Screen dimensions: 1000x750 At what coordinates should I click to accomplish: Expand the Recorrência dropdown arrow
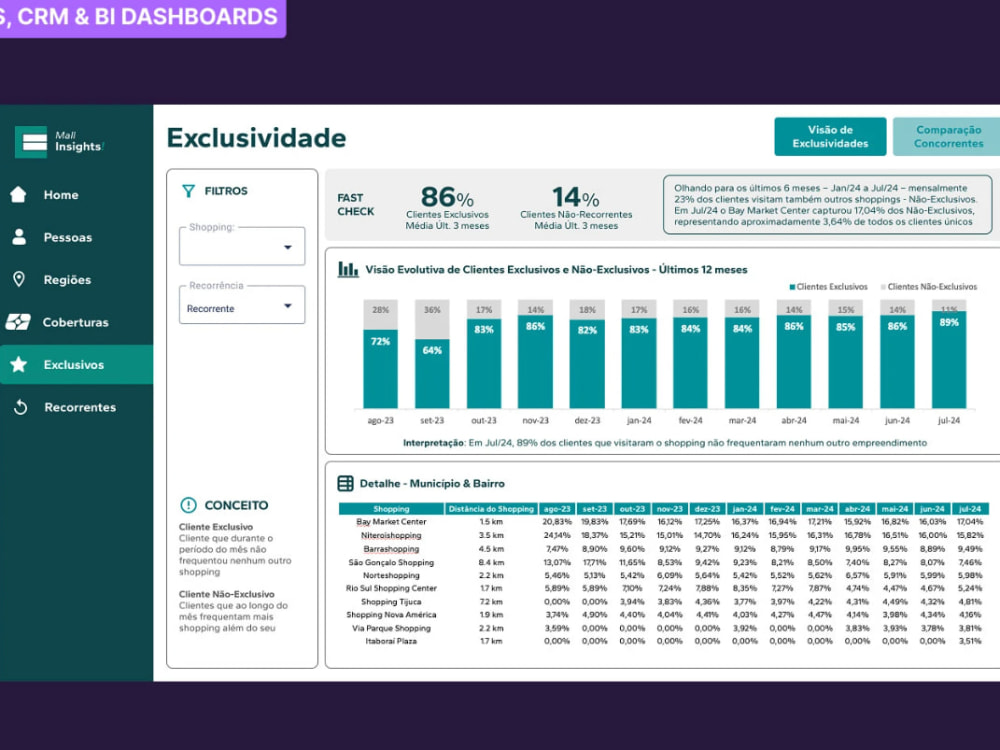(288, 306)
